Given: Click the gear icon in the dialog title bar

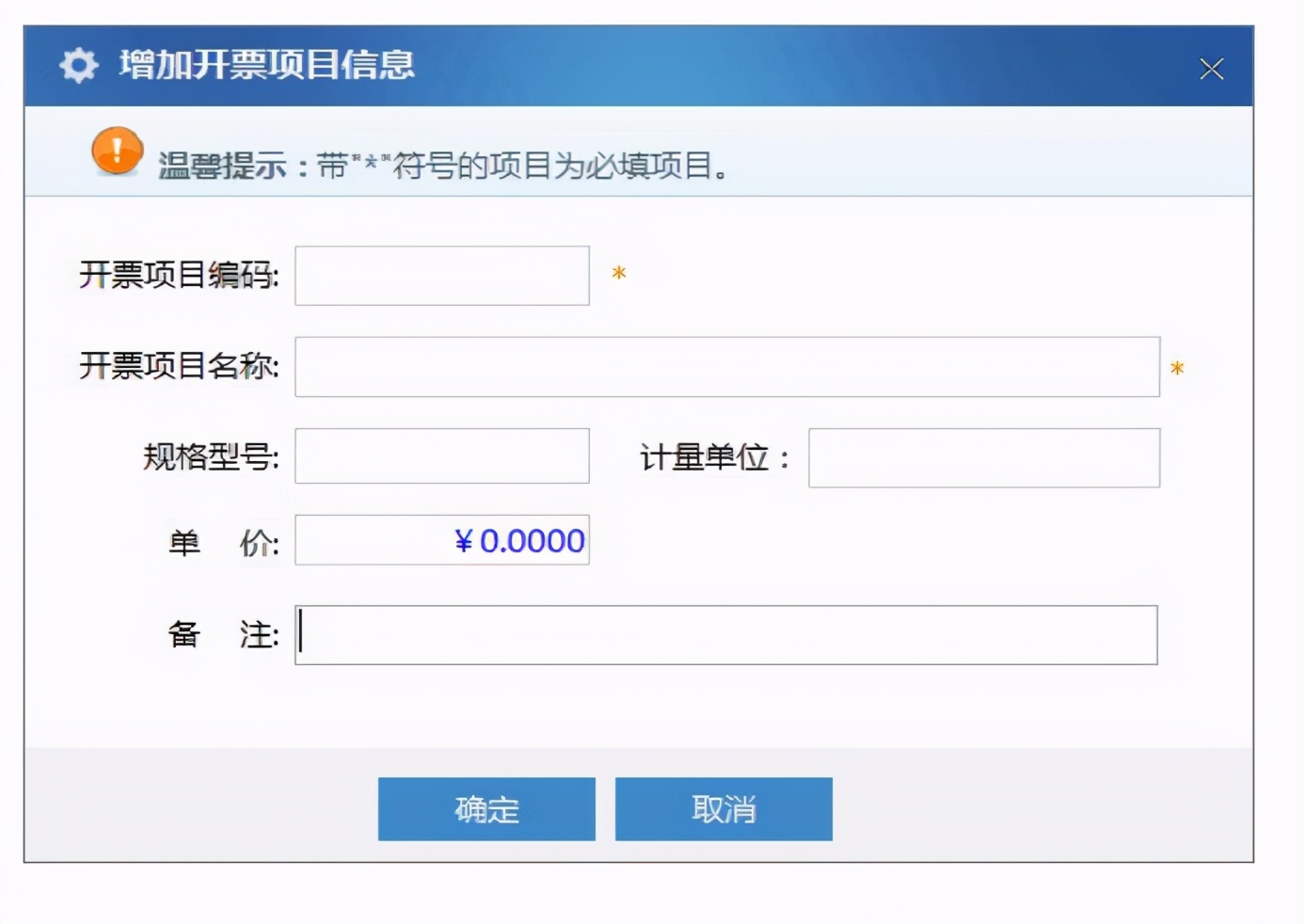Looking at the screenshot, I should [78, 66].
